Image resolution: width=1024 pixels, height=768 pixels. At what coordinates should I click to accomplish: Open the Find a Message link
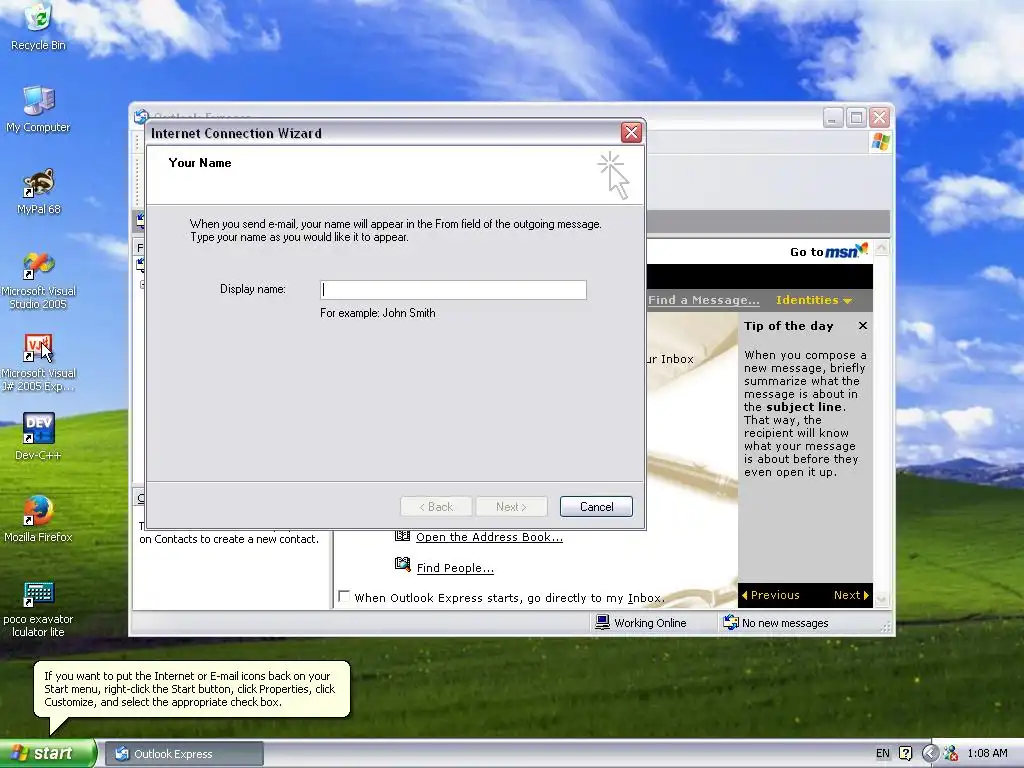(x=703, y=300)
